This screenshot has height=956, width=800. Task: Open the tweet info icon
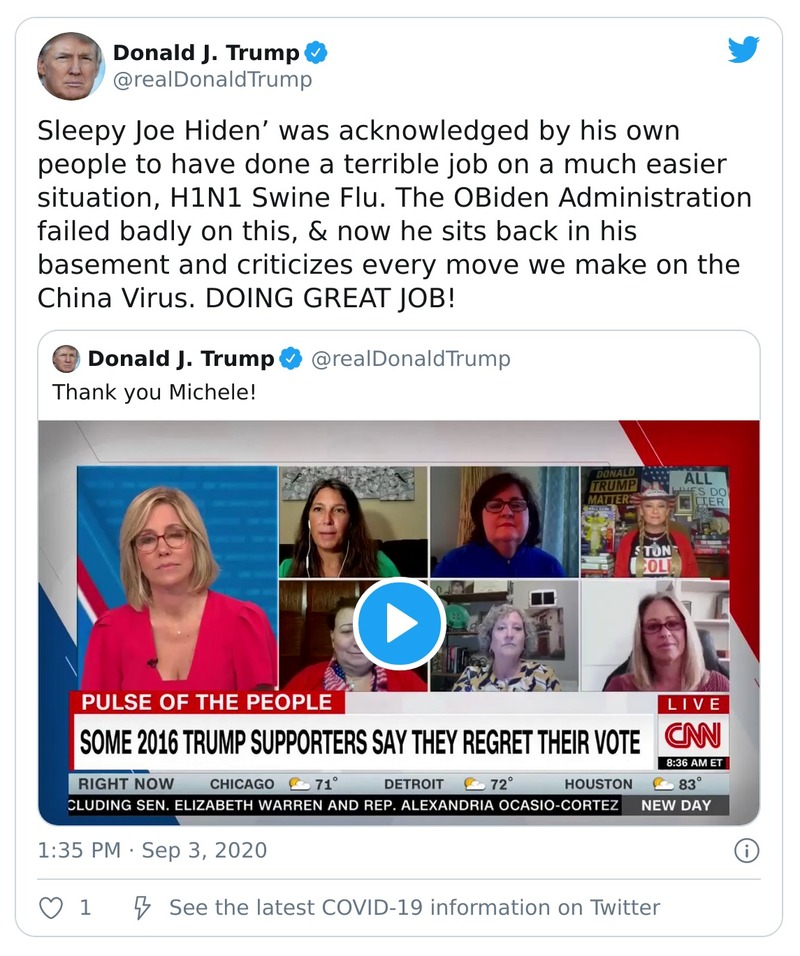point(745,849)
